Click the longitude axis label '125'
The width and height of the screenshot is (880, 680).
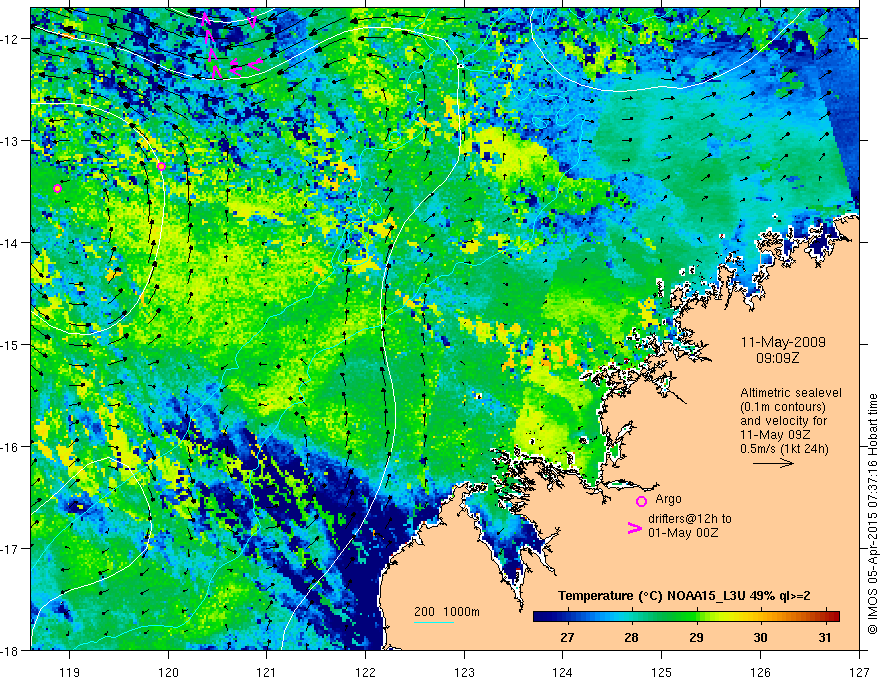coord(662,672)
